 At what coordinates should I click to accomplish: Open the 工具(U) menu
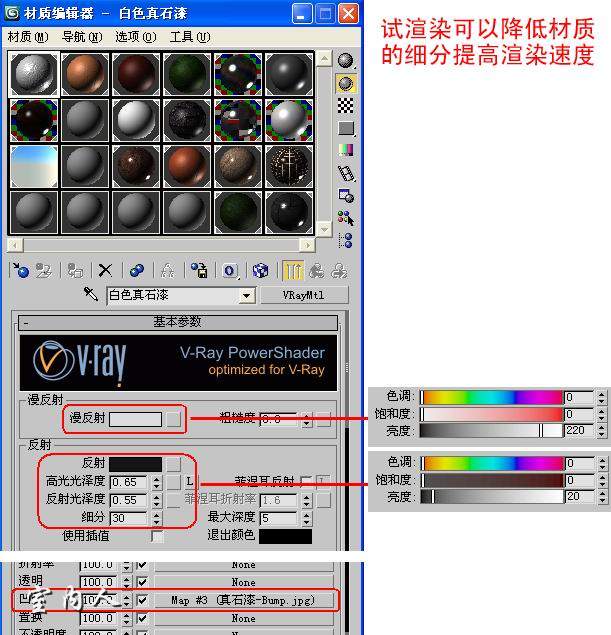tap(190, 37)
